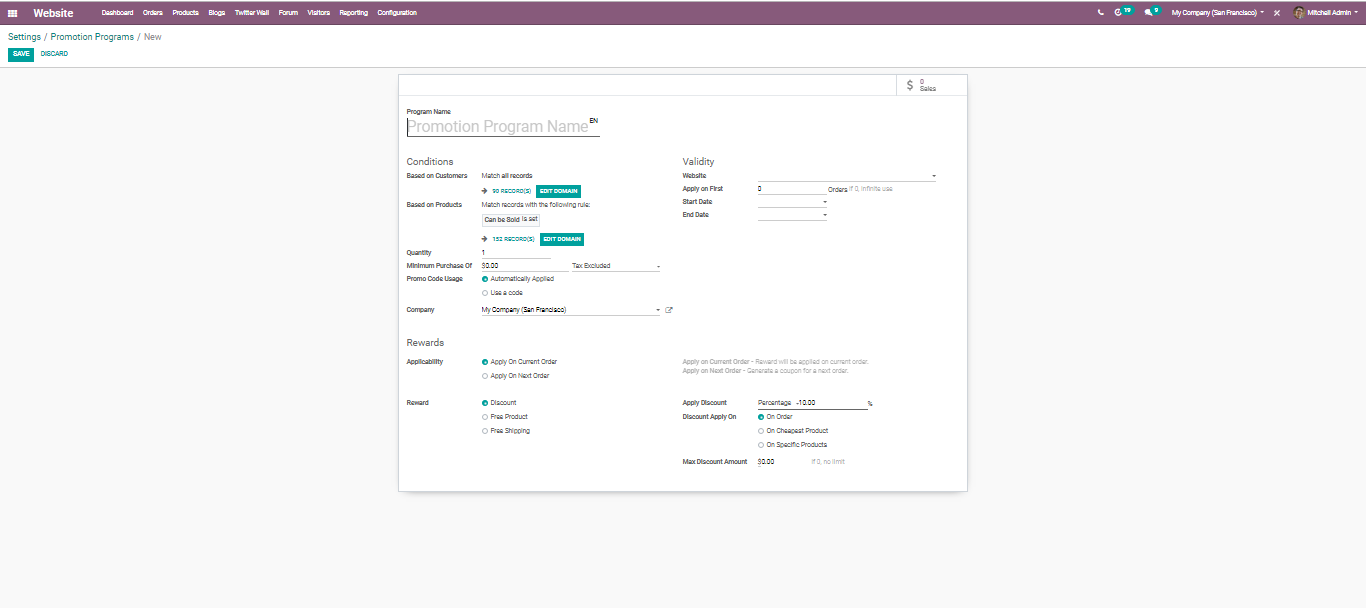
Task: Select Automatically Applied promo code usage
Action: 485,279
